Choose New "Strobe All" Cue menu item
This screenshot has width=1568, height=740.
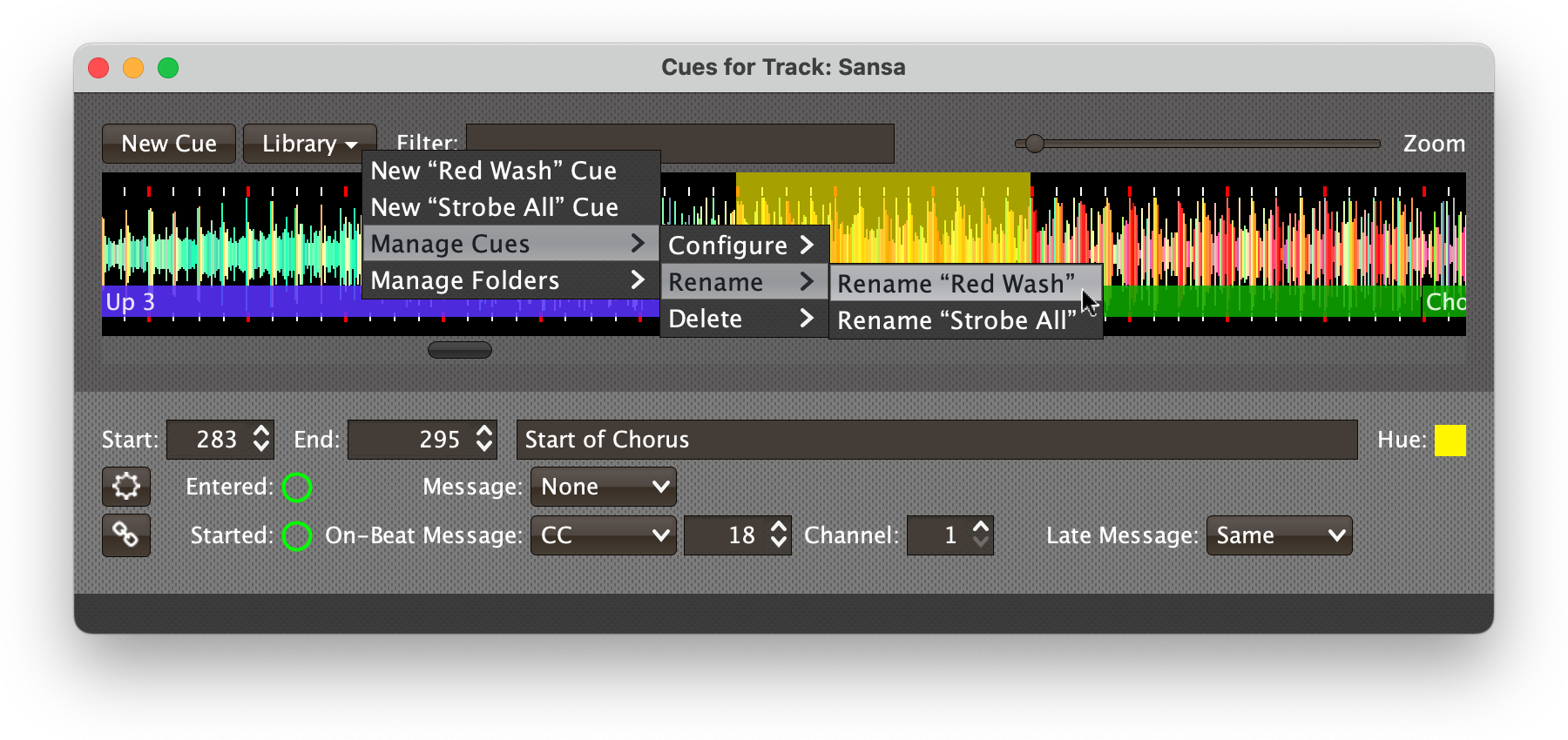click(x=510, y=207)
